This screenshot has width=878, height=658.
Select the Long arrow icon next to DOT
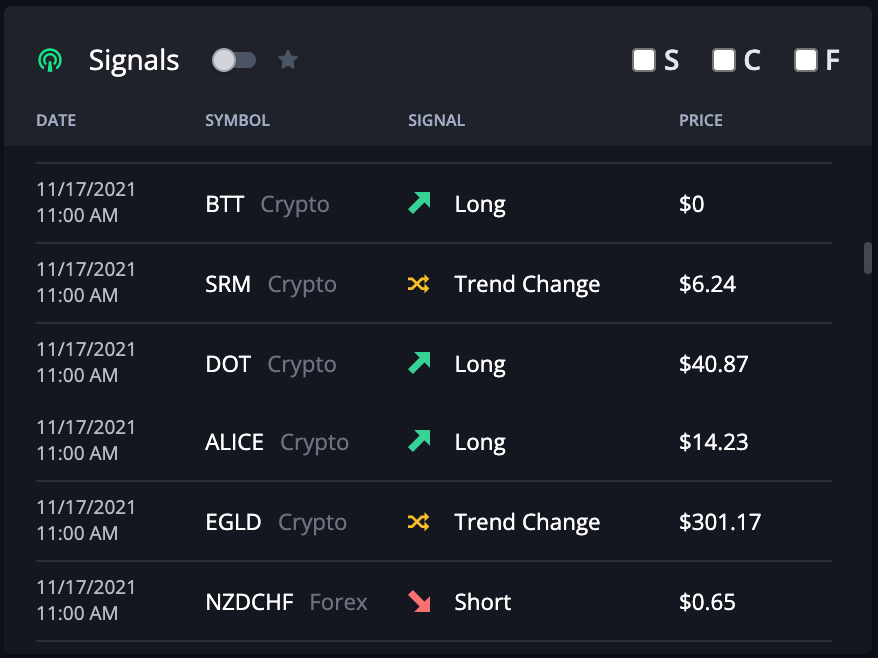click(419, 363)
